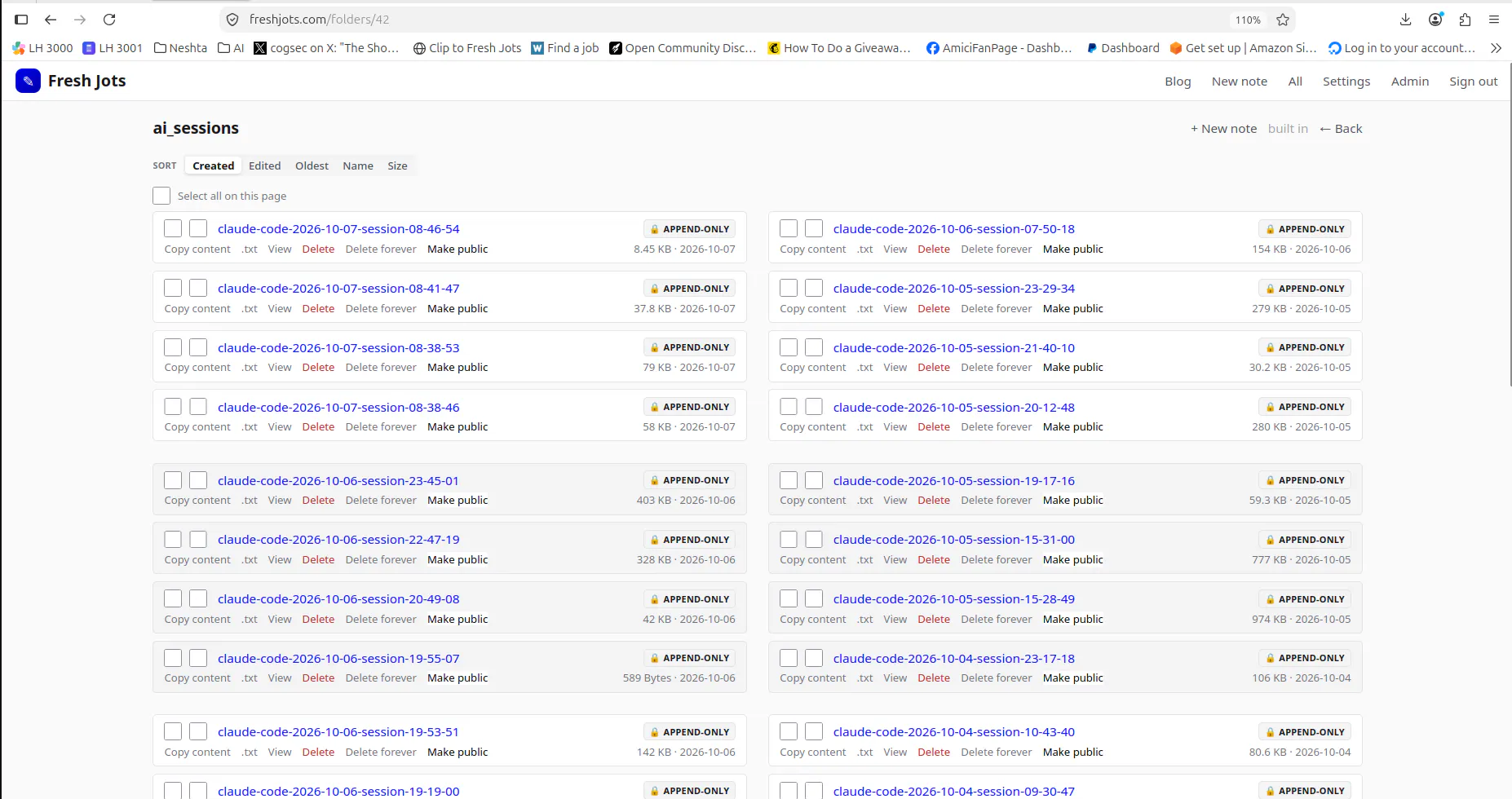
Task: Tick first checkbox of session-23-29-34 note
Action: pyautogui.click(x=789, y=288)
